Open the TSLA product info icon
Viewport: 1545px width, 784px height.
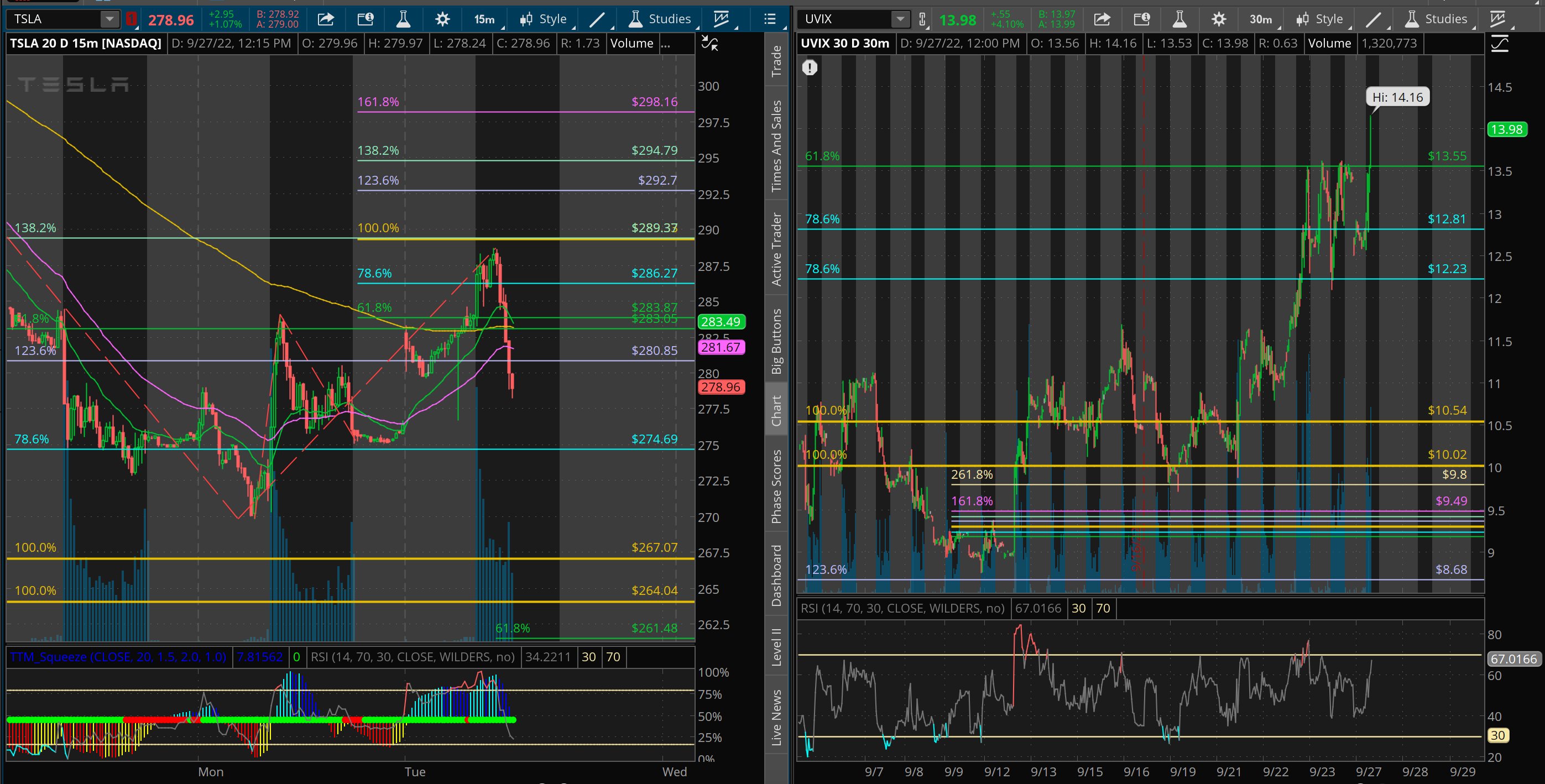[366, 19]
